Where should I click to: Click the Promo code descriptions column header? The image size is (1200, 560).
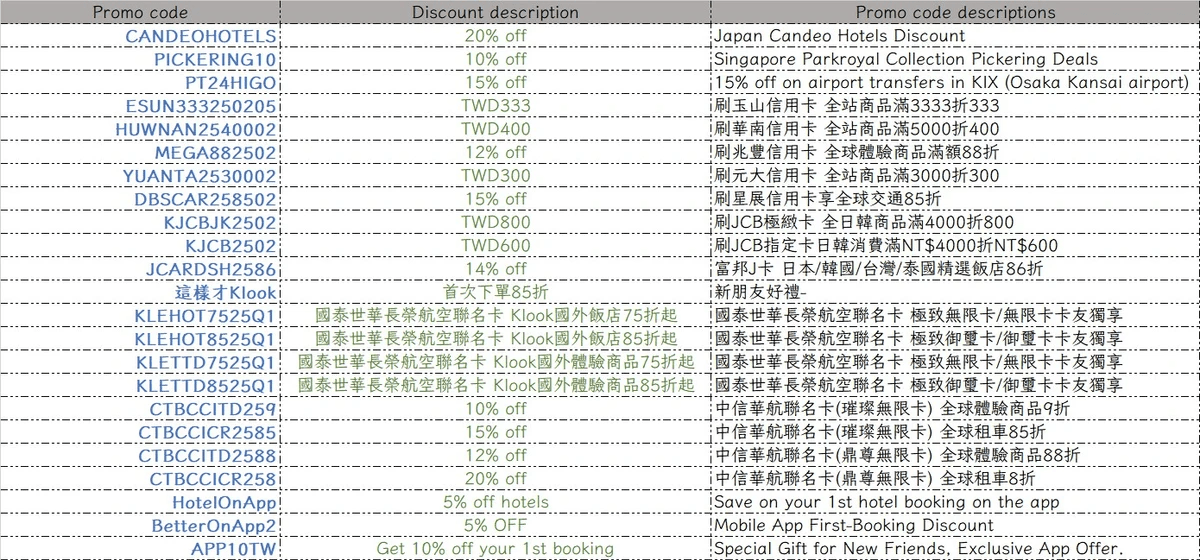pos(955,13)
